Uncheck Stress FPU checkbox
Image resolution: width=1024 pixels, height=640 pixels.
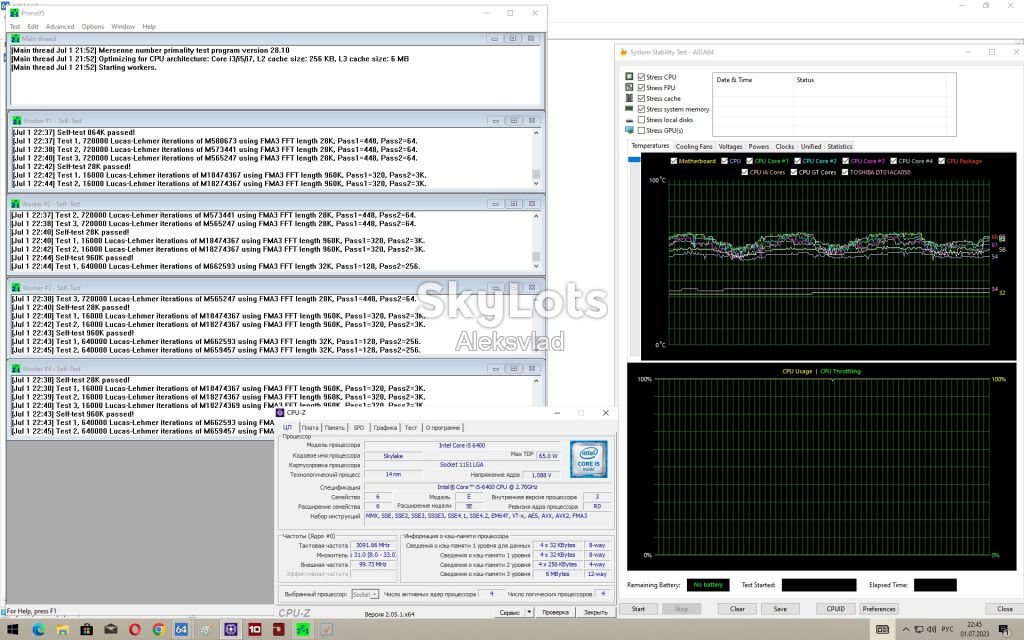[x=641, y=88]
